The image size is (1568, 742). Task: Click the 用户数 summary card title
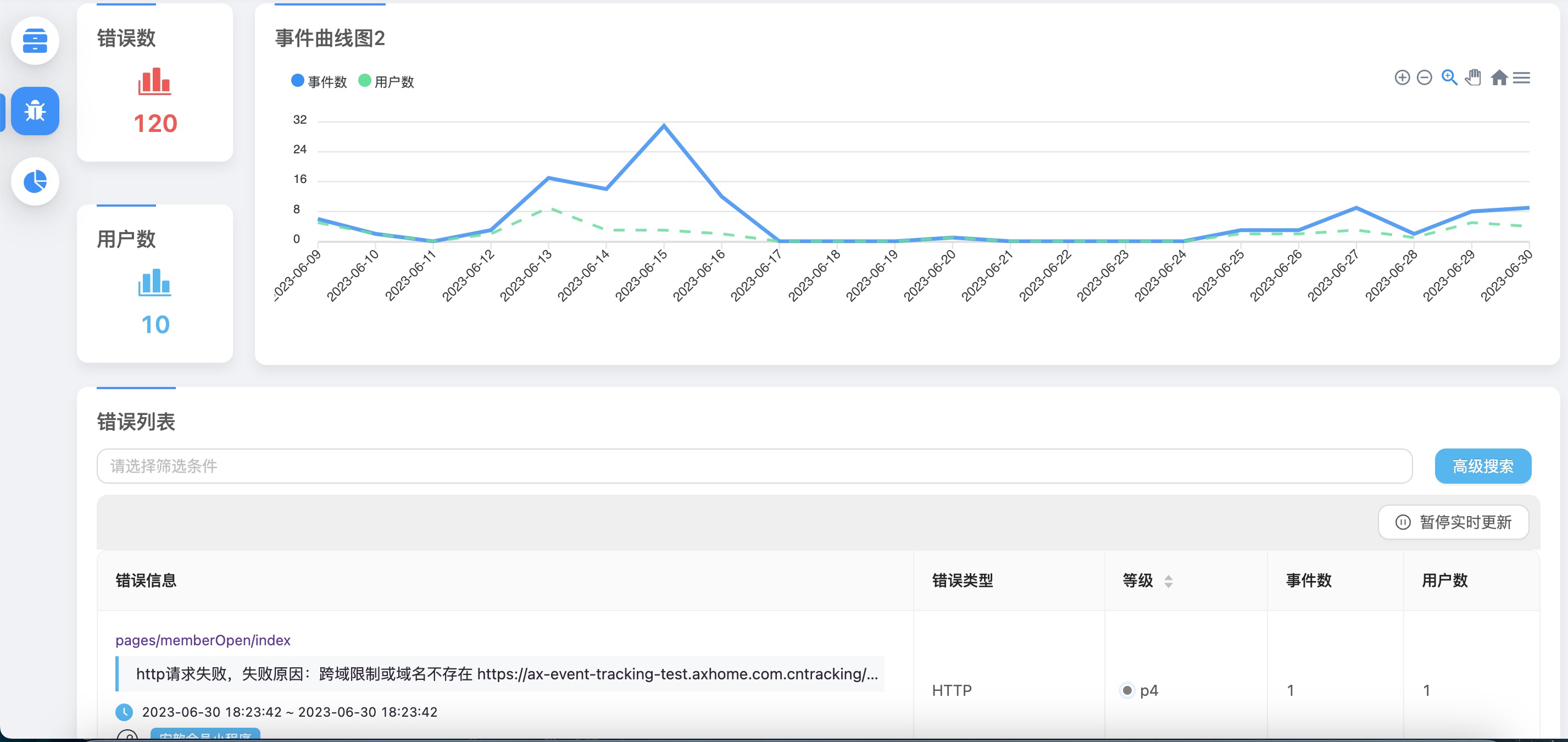[126, 239]
